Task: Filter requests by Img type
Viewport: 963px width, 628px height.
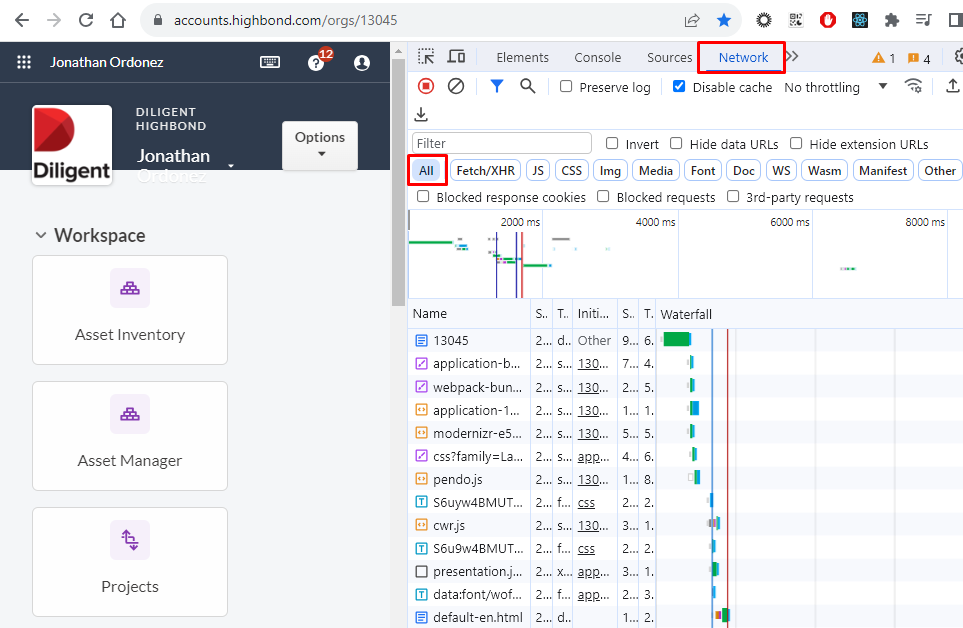Action: coord(610,171)
